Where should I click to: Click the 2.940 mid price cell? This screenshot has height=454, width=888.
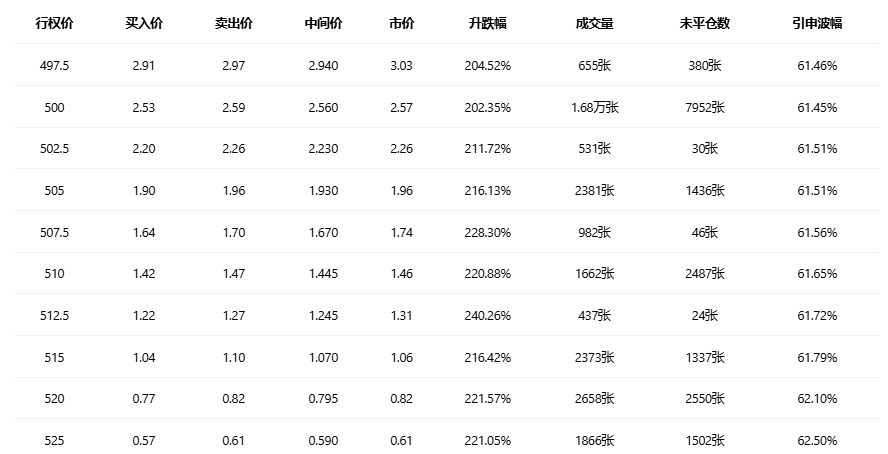322,65
